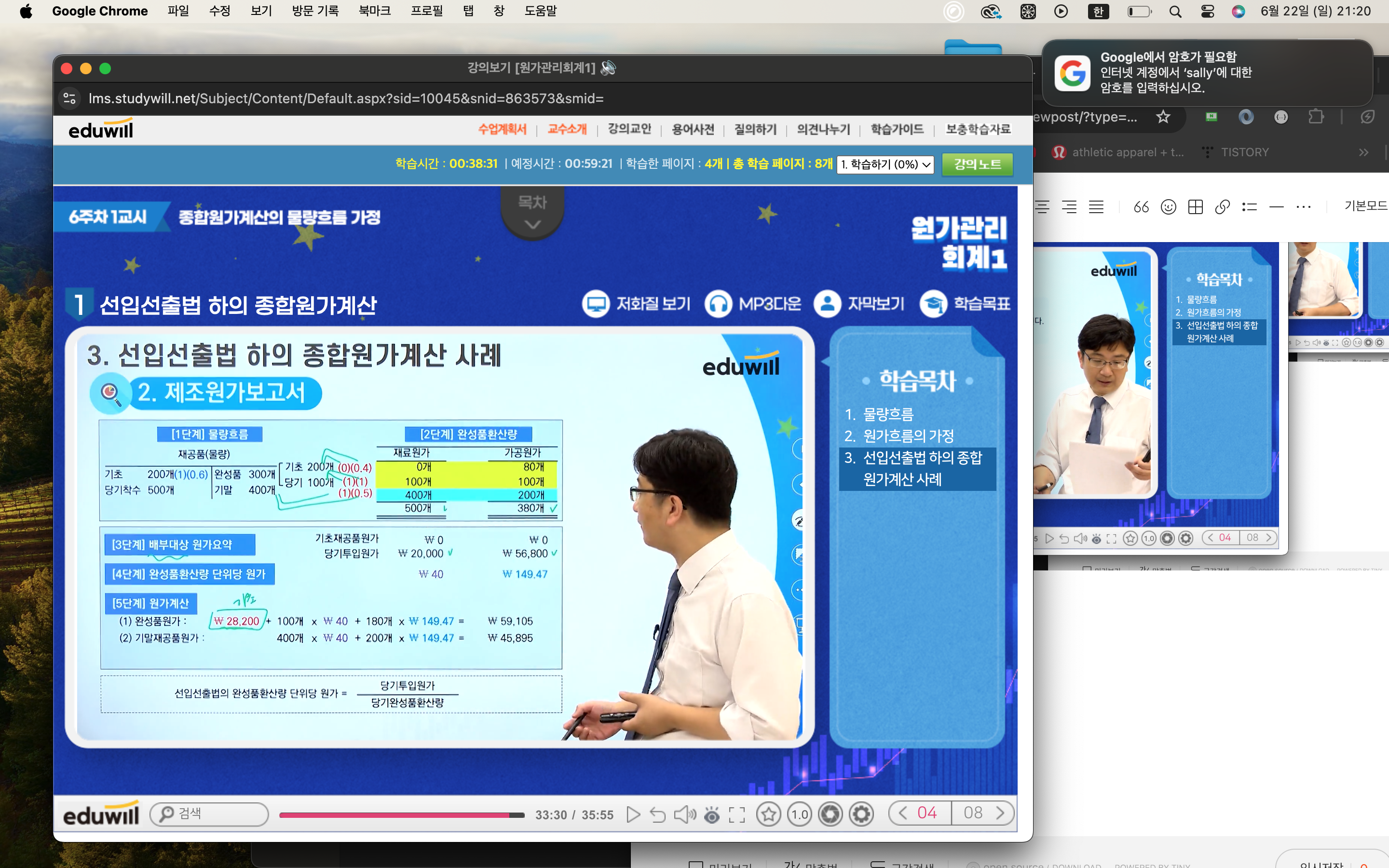Expand the 목차 dropdown tab
The width and height of the screenshot is (1389, 868).
[x=532, y=212]
